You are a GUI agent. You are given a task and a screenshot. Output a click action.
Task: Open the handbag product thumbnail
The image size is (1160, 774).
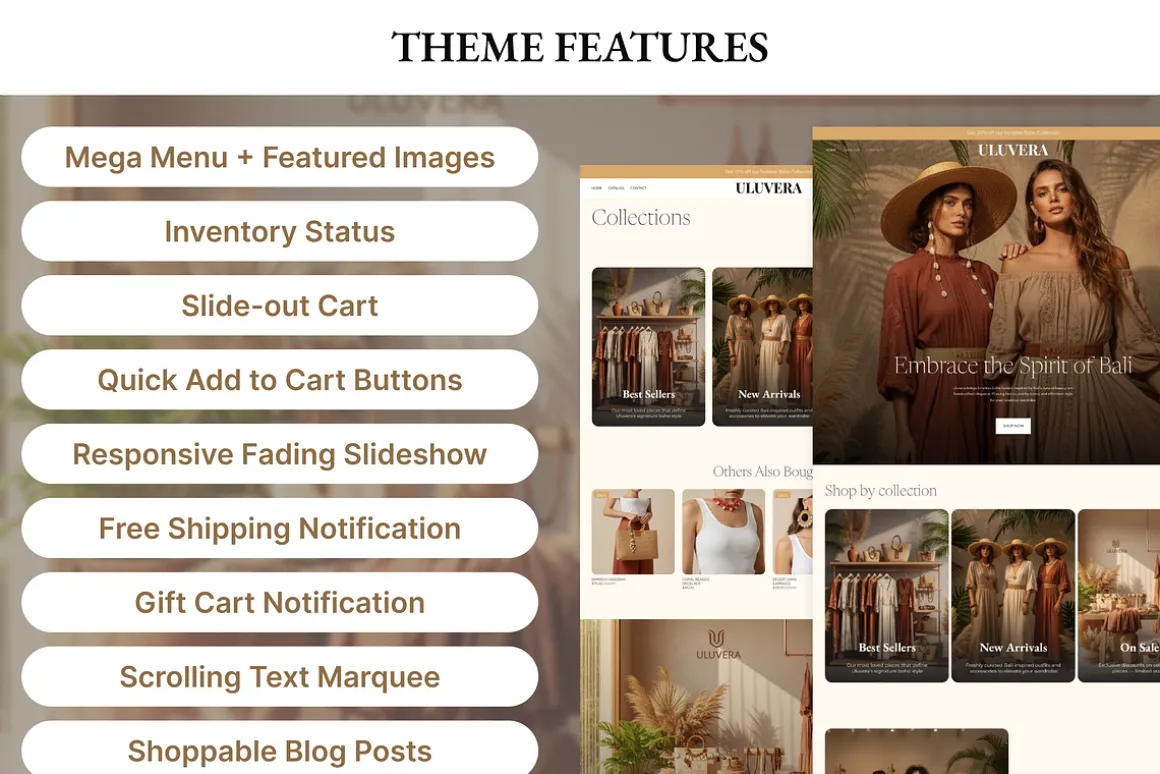click(x=633, y=531)
